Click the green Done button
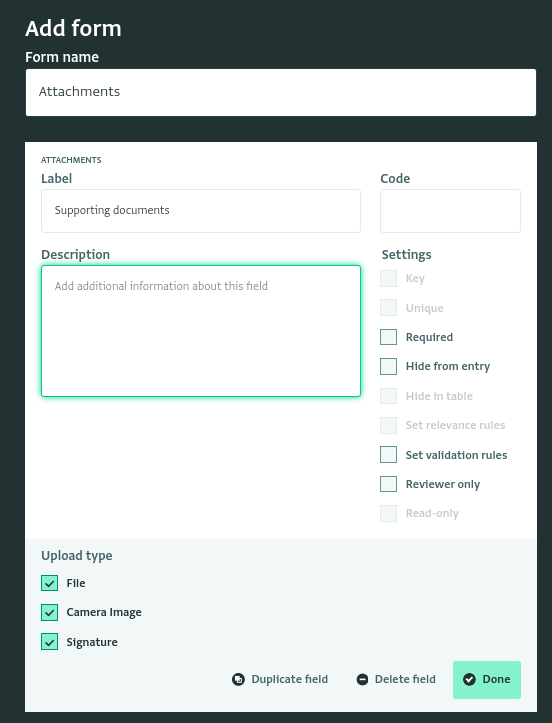 pos(487,680)
